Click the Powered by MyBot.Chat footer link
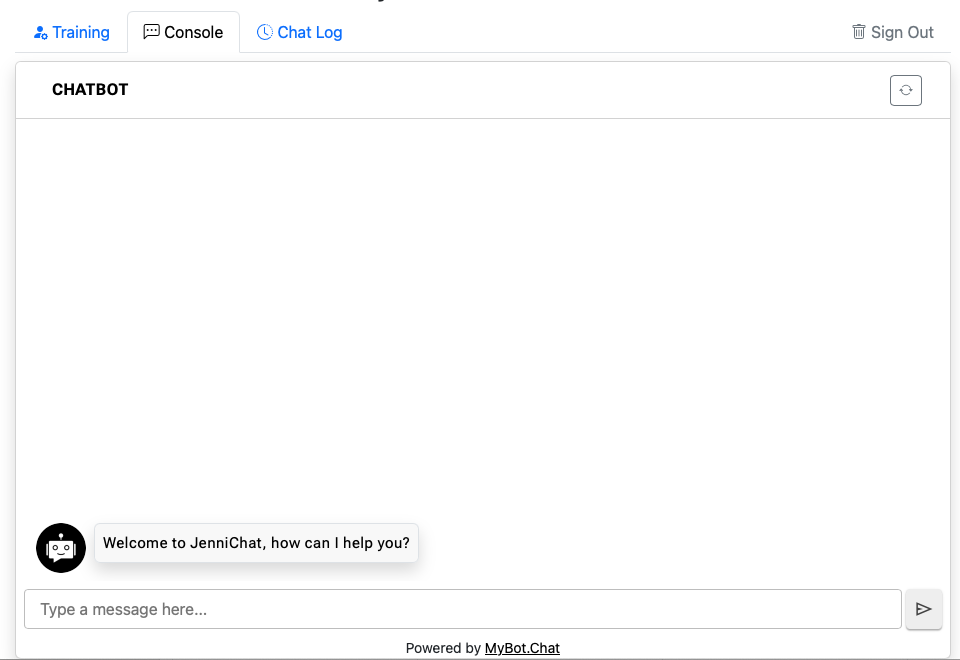The width and height of the screenshot is (960, 660). coord(522,647)
